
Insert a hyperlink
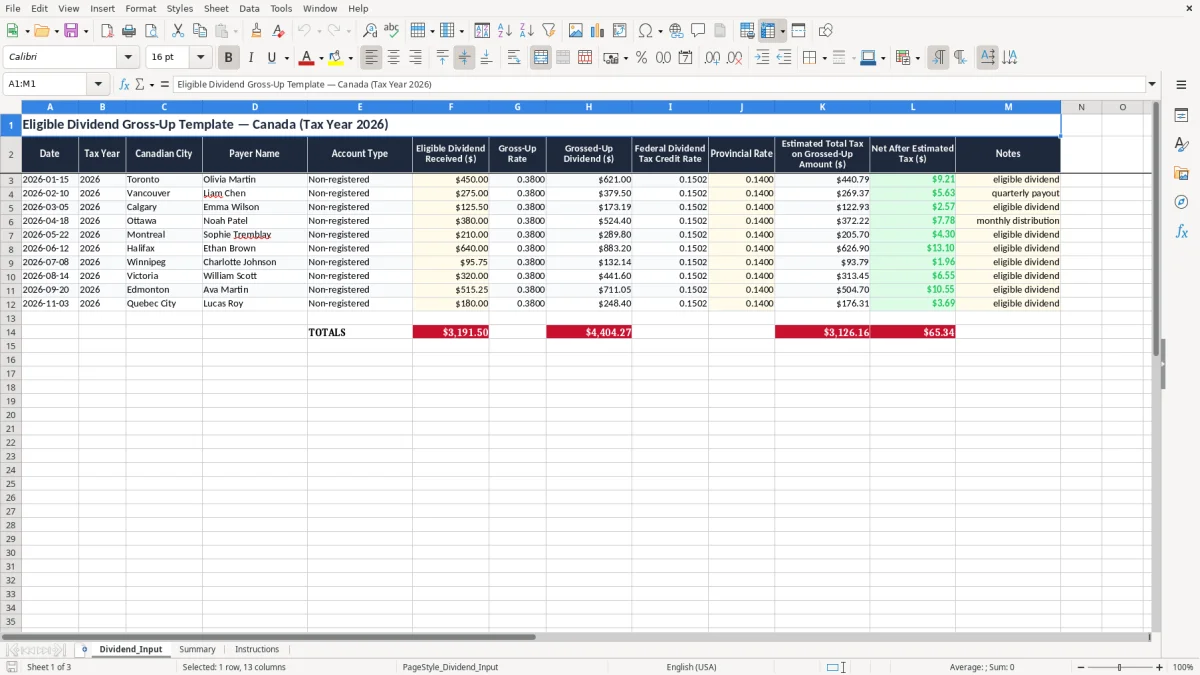[676, 31]
